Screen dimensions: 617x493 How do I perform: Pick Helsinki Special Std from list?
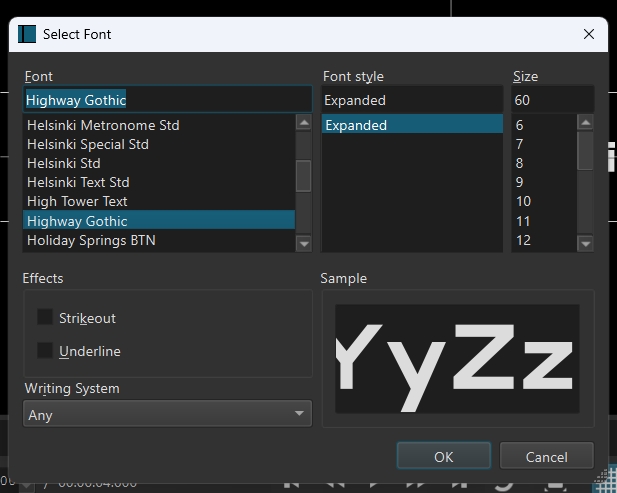pos(88,144)
